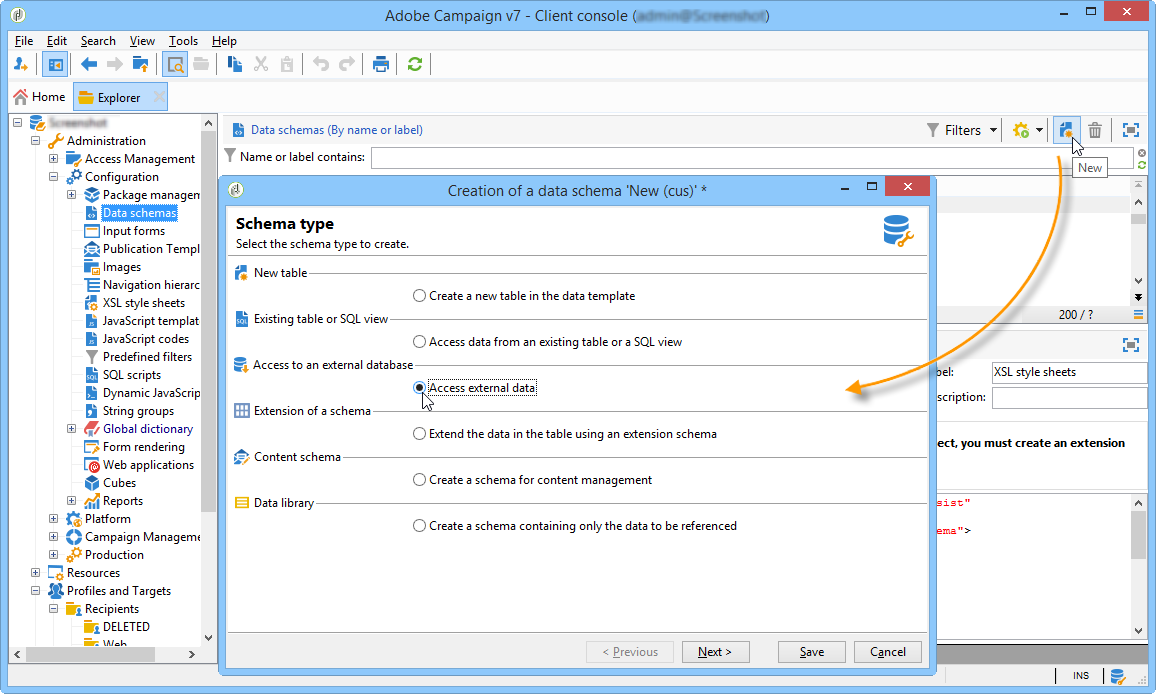This screenshot has width=1168, height=696.
Task: Select Web applications in tree
Action: [148, 465]
